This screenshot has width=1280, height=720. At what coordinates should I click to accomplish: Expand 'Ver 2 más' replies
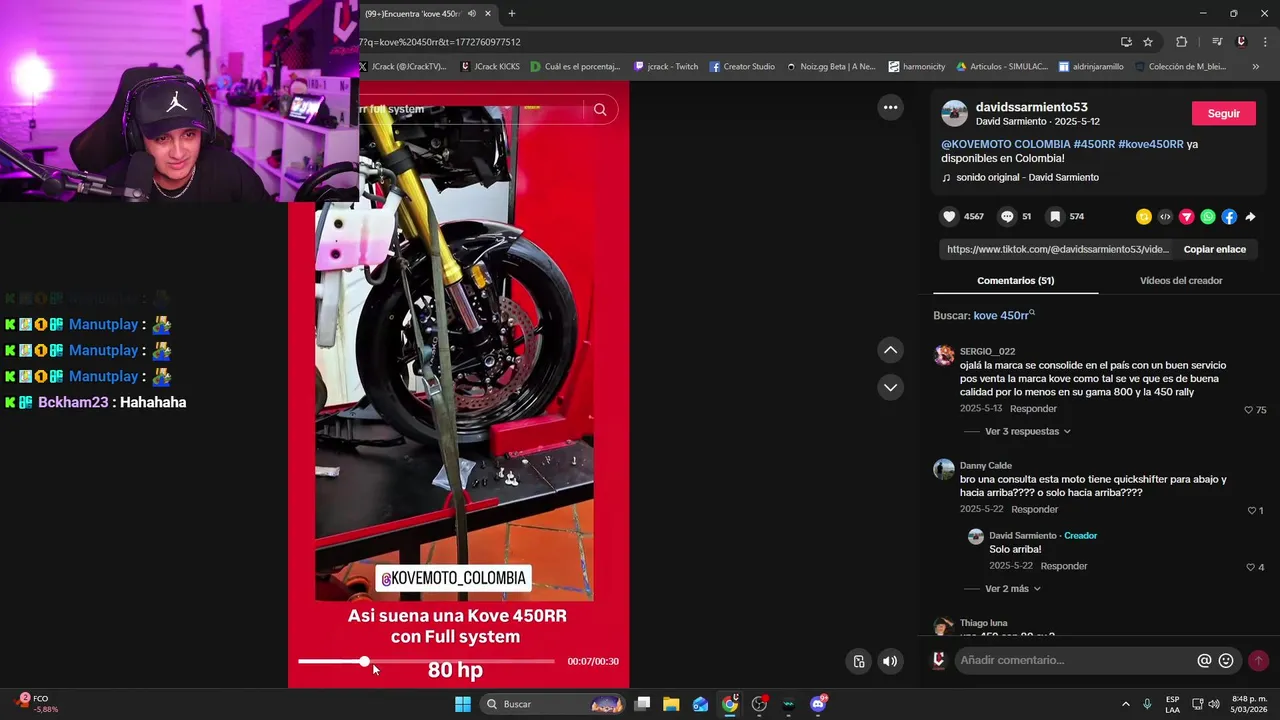click(x=1013, y=589)
